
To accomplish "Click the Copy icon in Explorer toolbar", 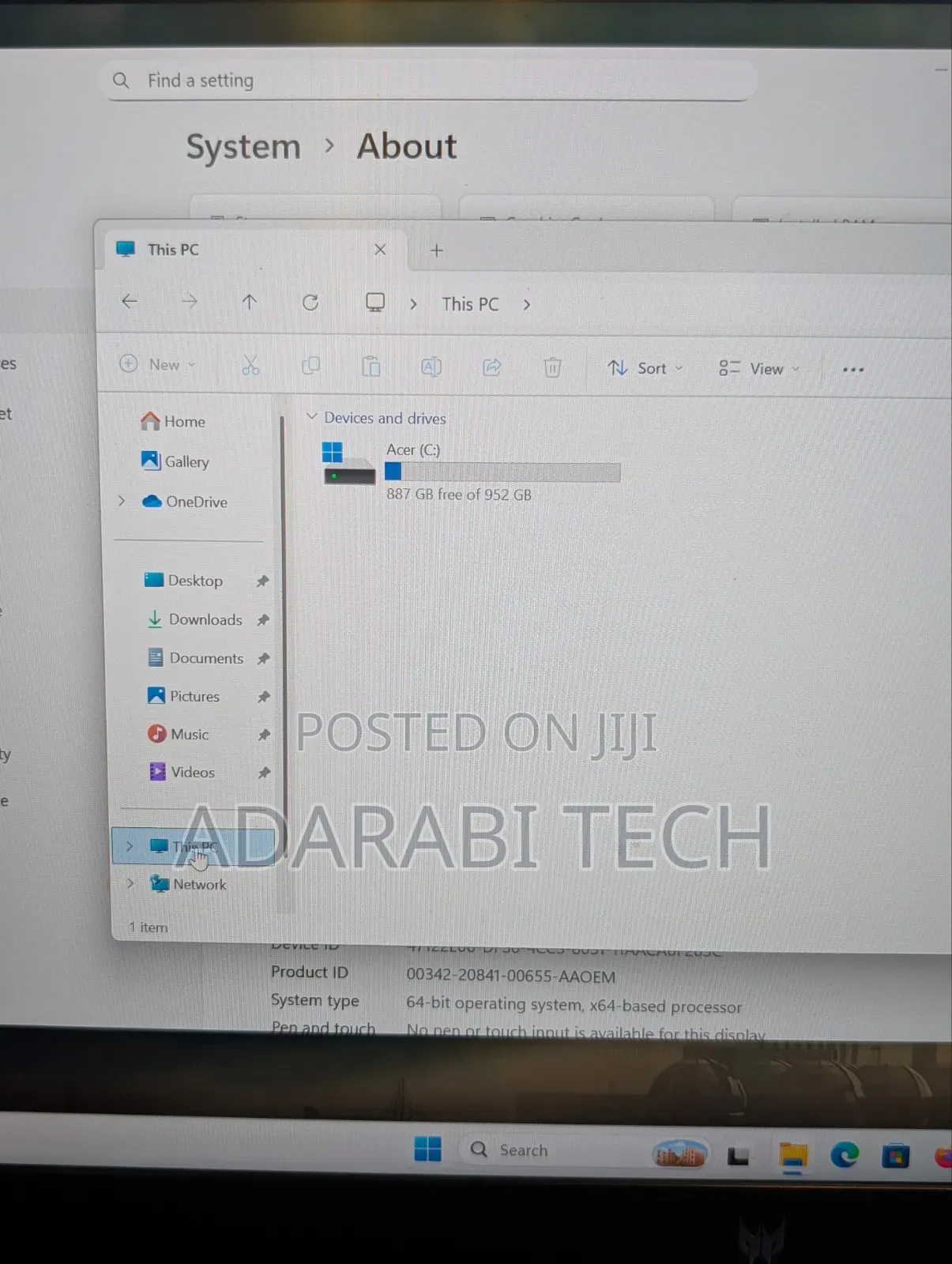I will 310,366.
